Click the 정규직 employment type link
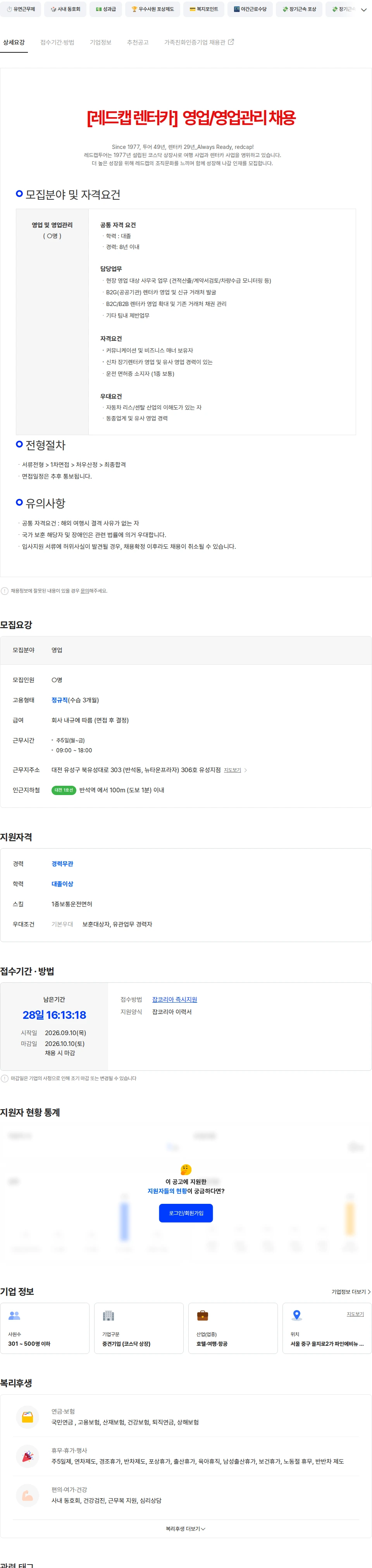The height and width of the screenshot is (1568, 372). tap(60, 700)
